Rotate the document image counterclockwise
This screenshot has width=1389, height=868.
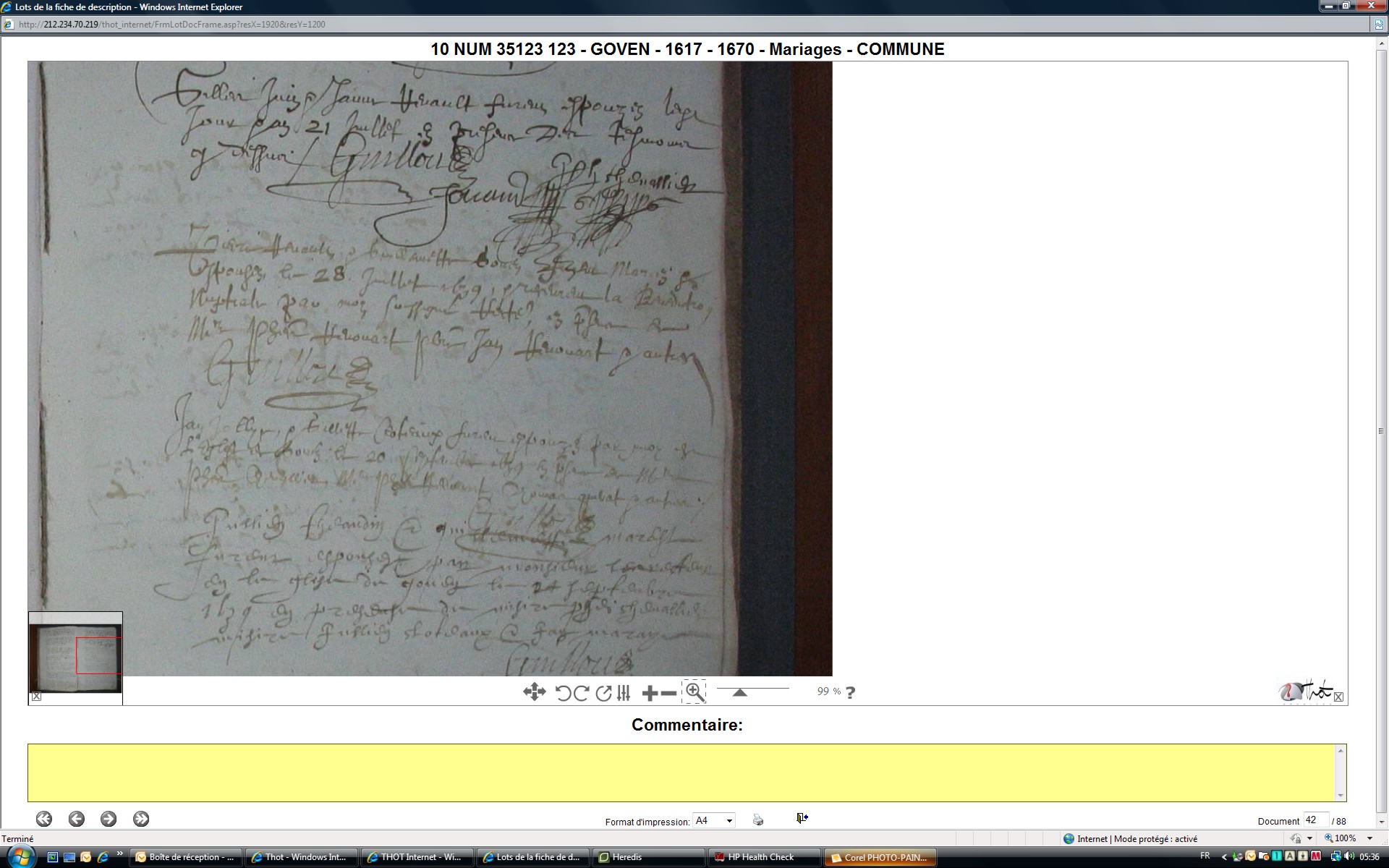[563, 693]
